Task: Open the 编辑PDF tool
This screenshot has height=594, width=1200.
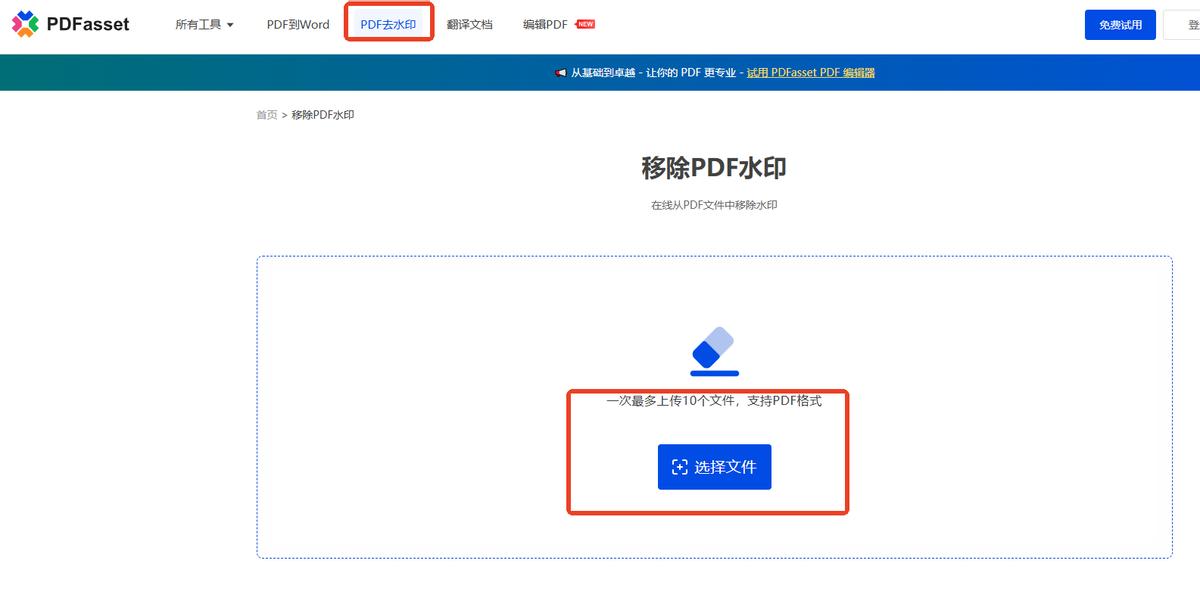Action: pos(545,24)
